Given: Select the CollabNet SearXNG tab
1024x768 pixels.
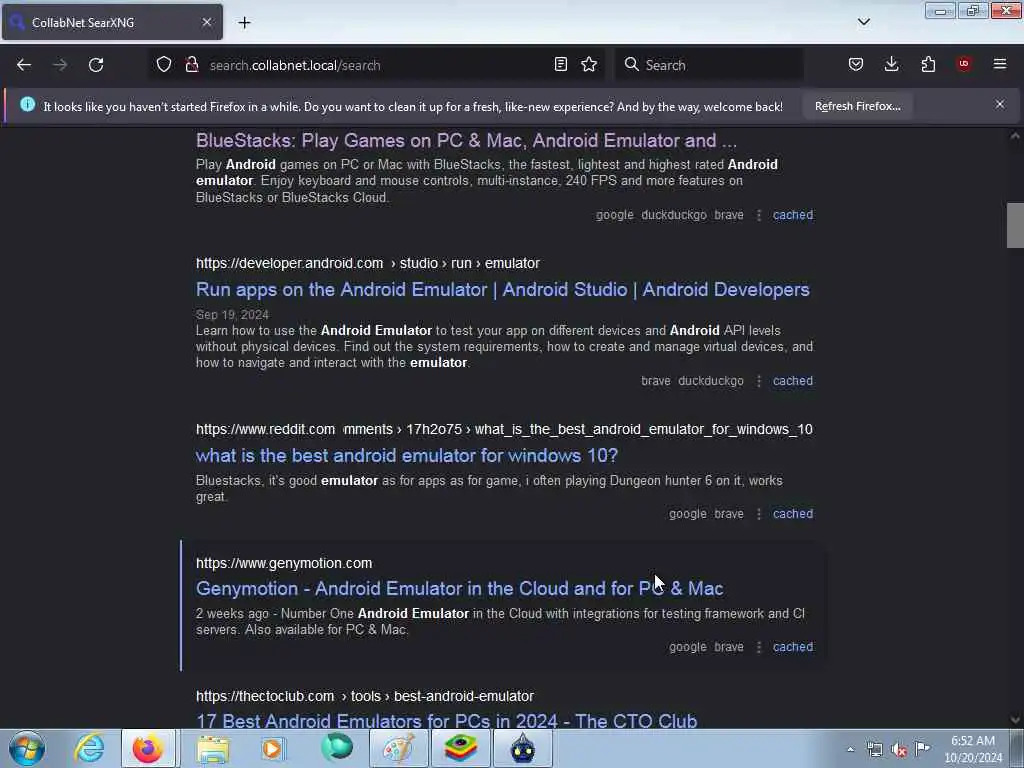Looking at the screenshot, I should 112,22.
